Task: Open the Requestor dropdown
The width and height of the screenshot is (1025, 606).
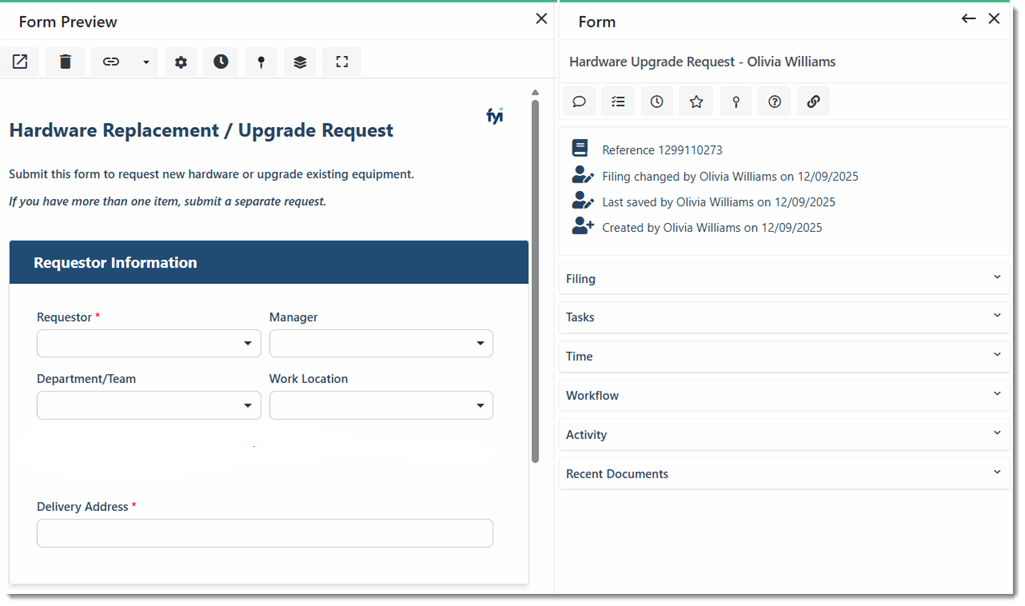Action: pos(149,343)
